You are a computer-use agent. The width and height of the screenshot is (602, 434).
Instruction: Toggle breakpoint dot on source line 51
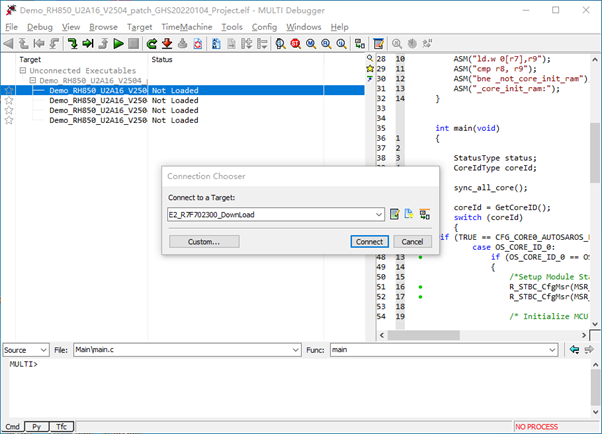point(420,287)
